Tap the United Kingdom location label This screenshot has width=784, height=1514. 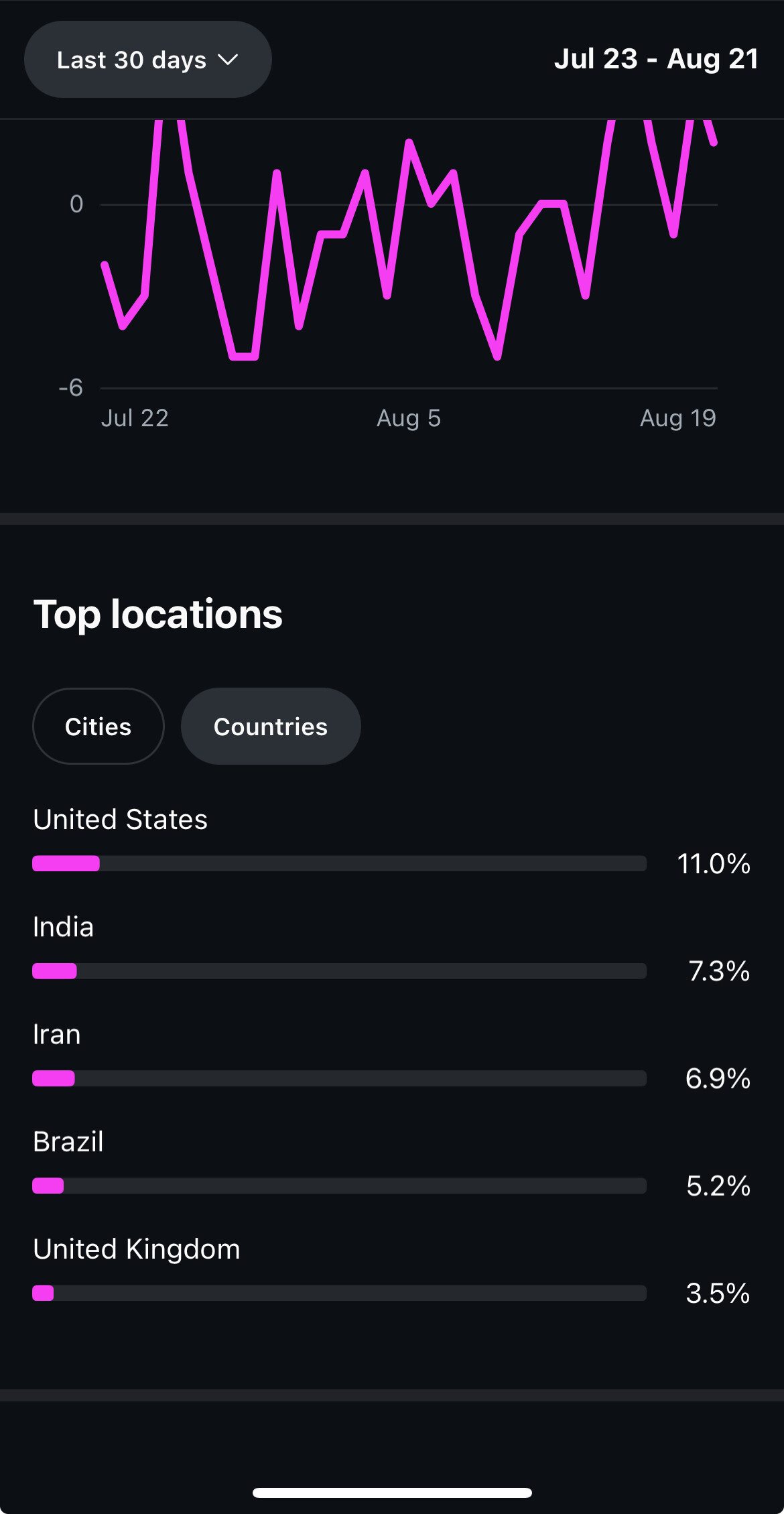point(137,1249)
